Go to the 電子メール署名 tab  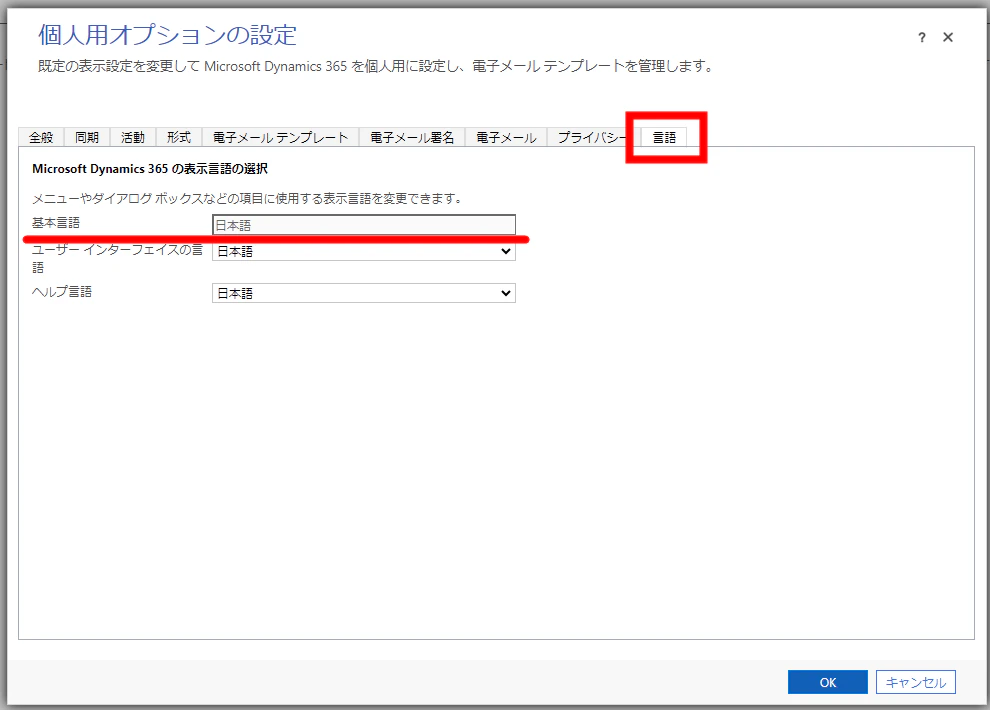point(412,137)
